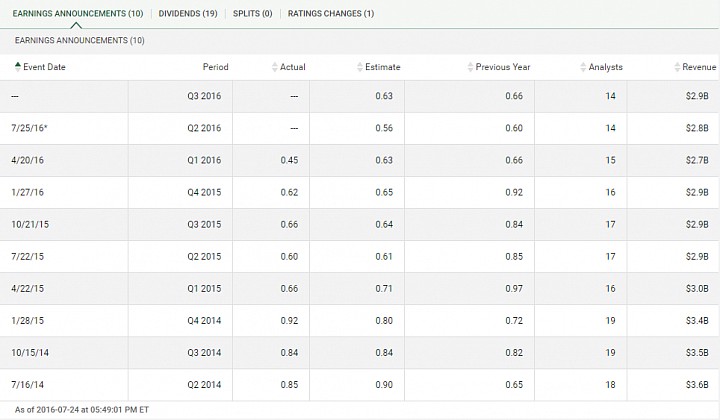Viewport: 720px width, 420px height.
Task: Select analysts count 16 in Q4 2015 row
Action: [x=610, y=192]
